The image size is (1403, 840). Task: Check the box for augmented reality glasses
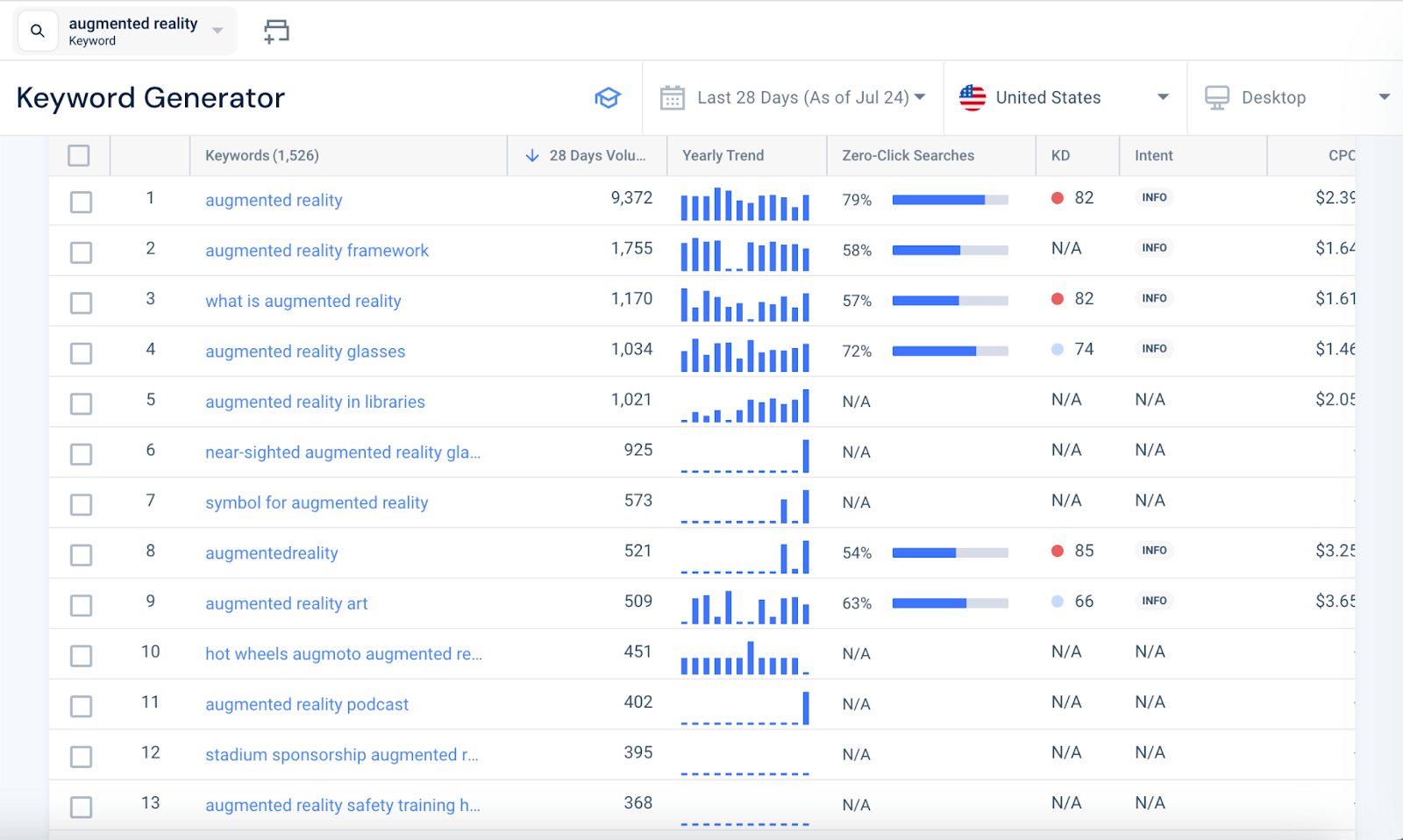tap(82, 353)
